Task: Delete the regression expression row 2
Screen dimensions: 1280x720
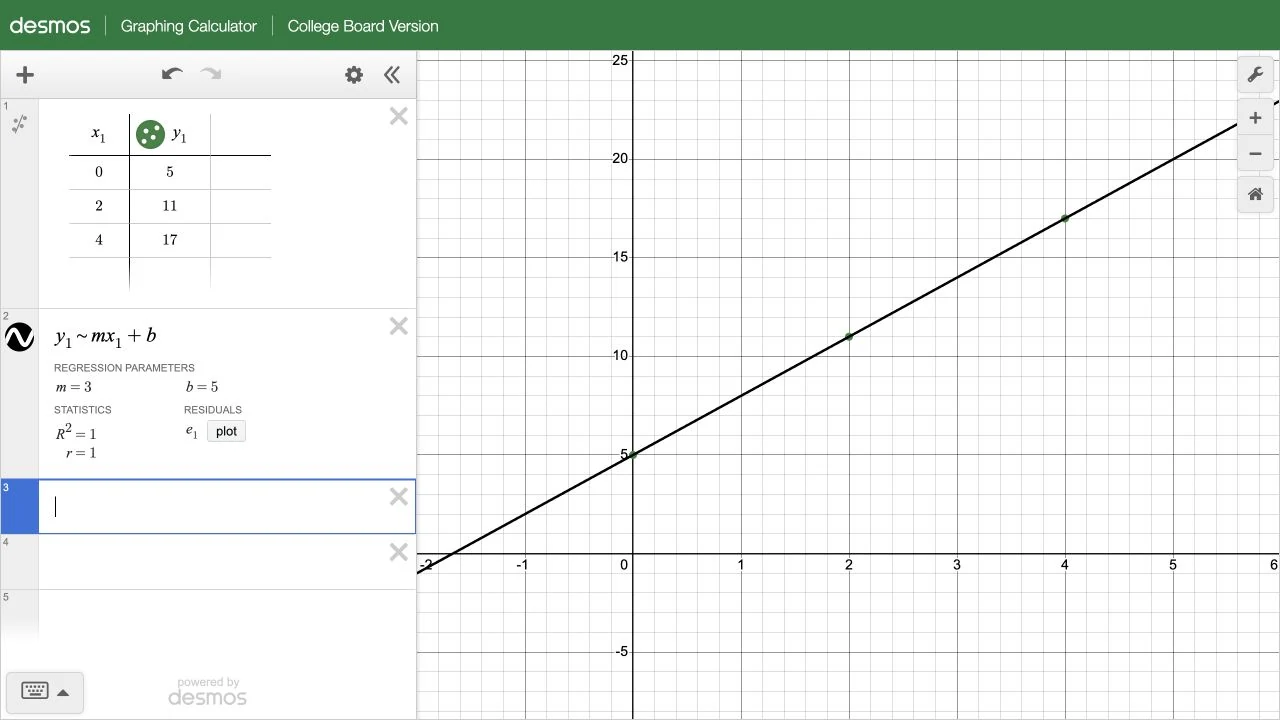Action: point(399,326)
